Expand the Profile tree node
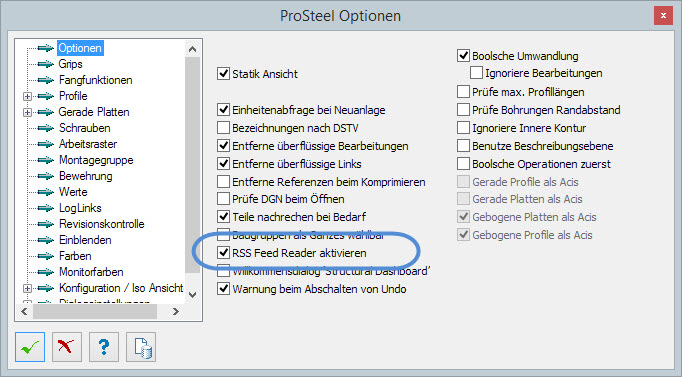The image size is (682, 377). click(x=27, y=96)
